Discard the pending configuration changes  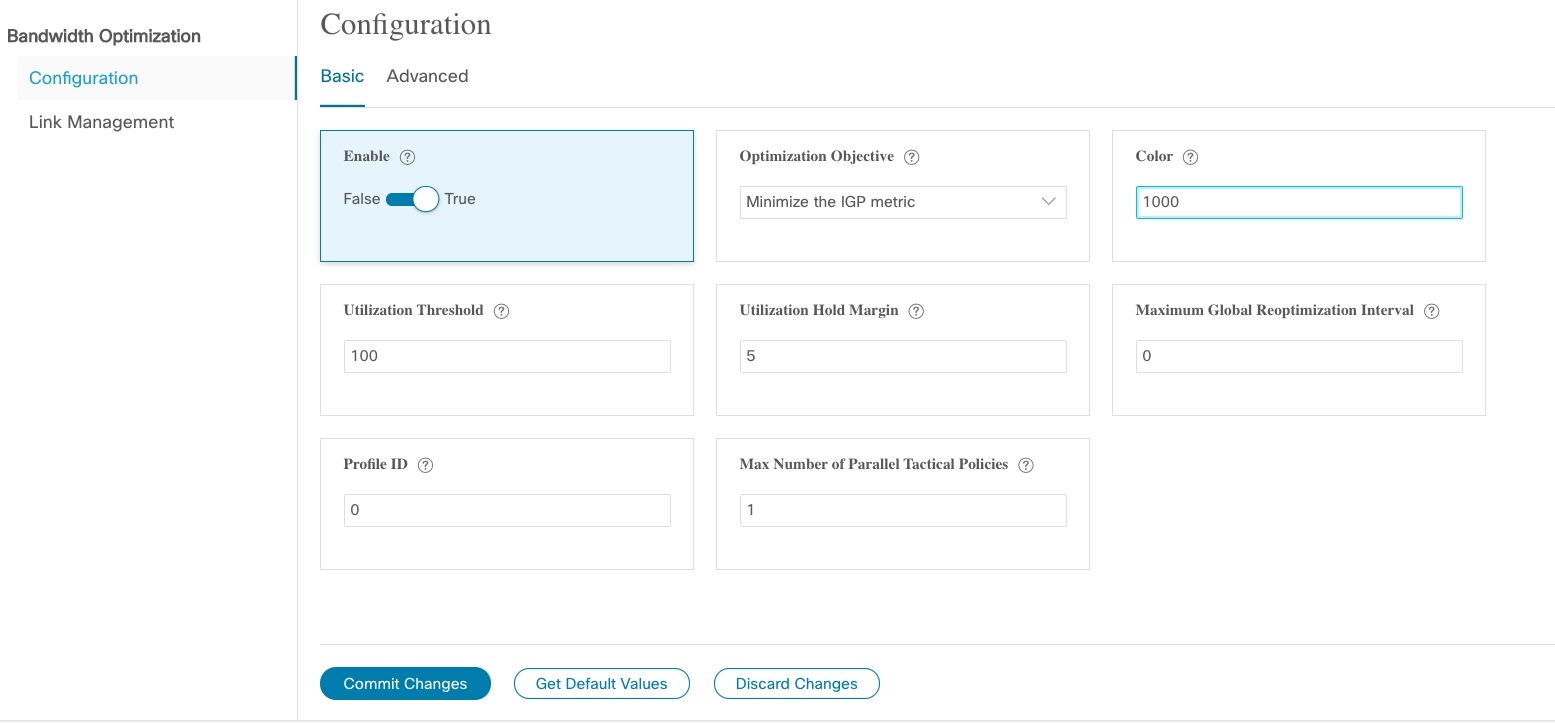click(x=796, y=683)
